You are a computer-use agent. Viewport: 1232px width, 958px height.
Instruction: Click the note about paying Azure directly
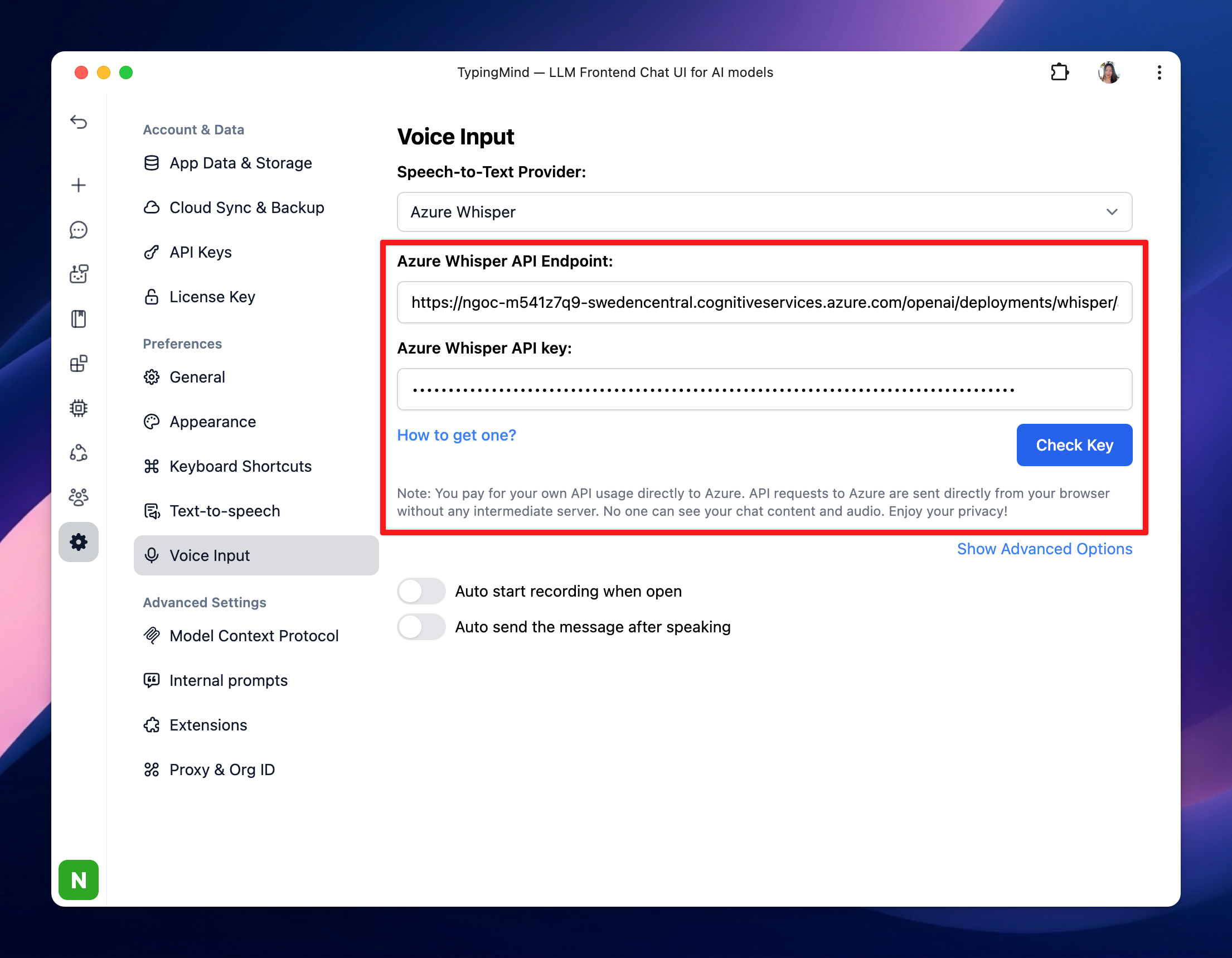(x=753, y=502)
